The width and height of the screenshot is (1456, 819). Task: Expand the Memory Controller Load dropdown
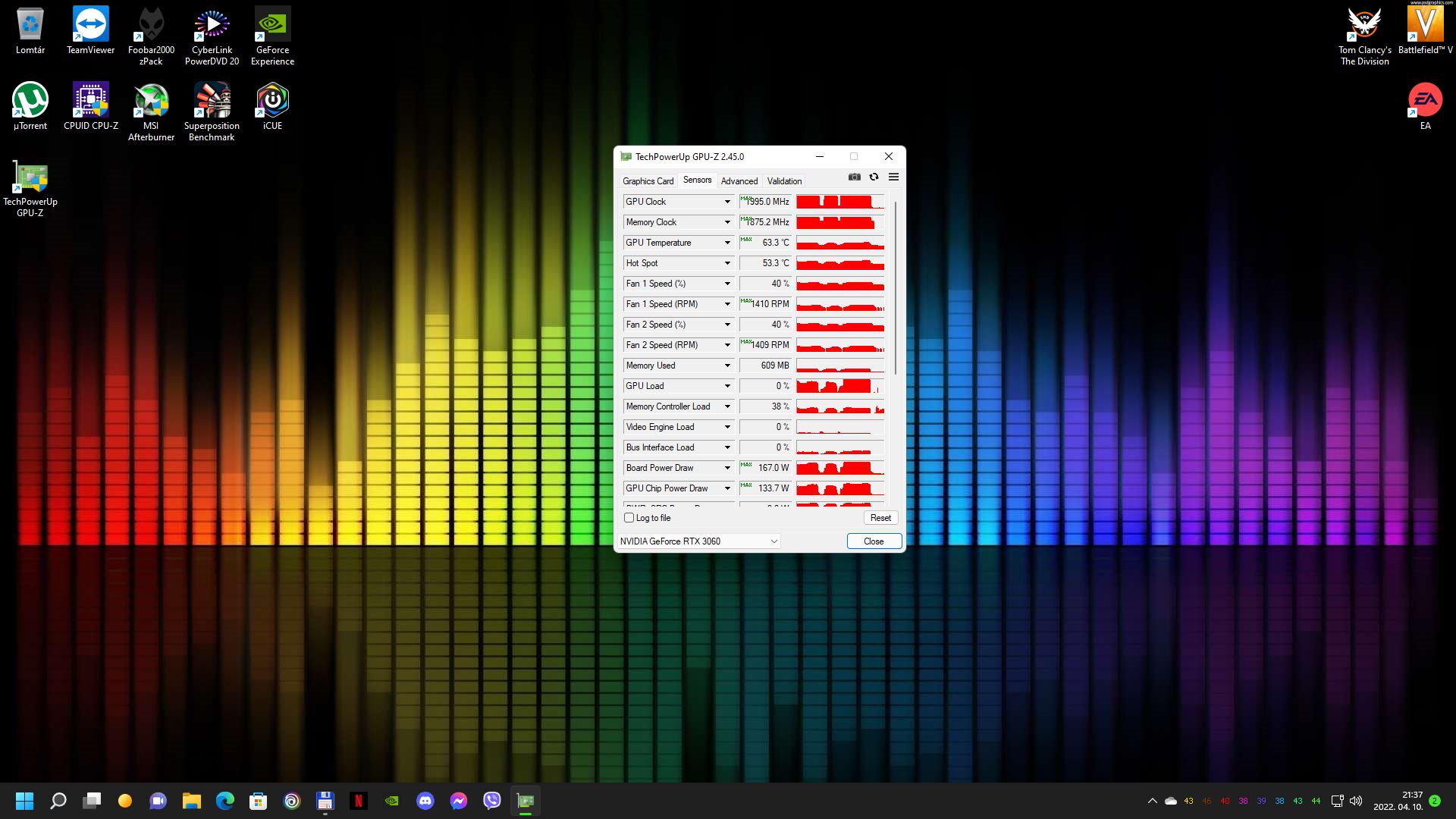pos(727,406)
